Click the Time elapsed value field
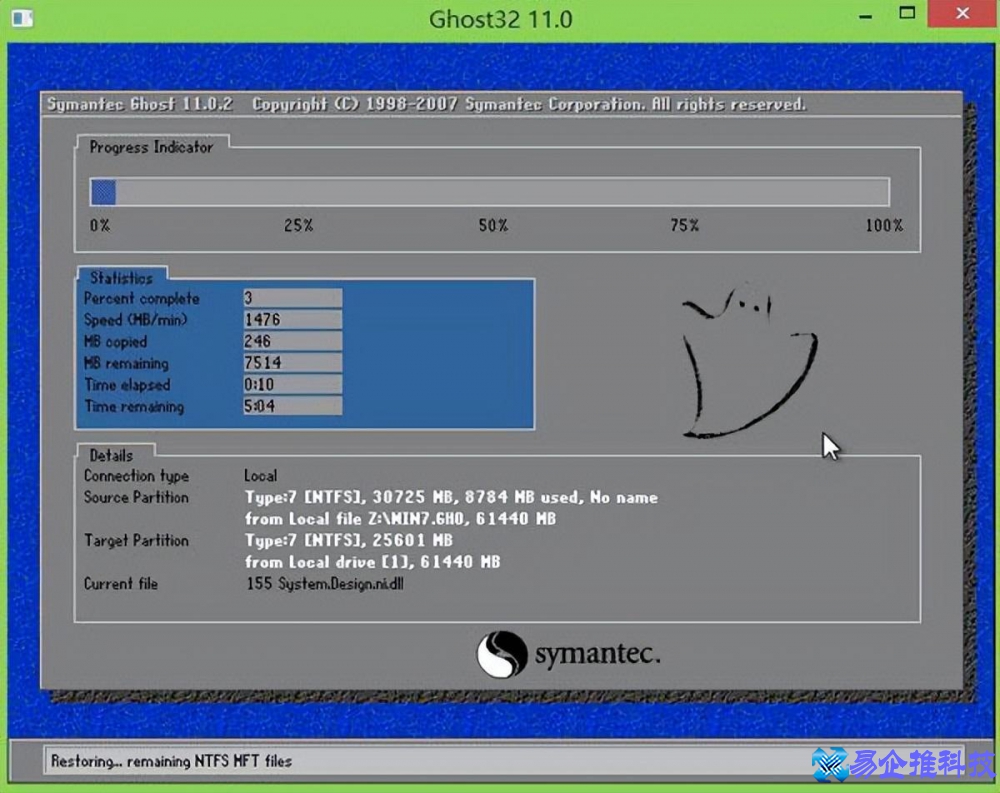 pyautogui.click(x=292, y=385)
